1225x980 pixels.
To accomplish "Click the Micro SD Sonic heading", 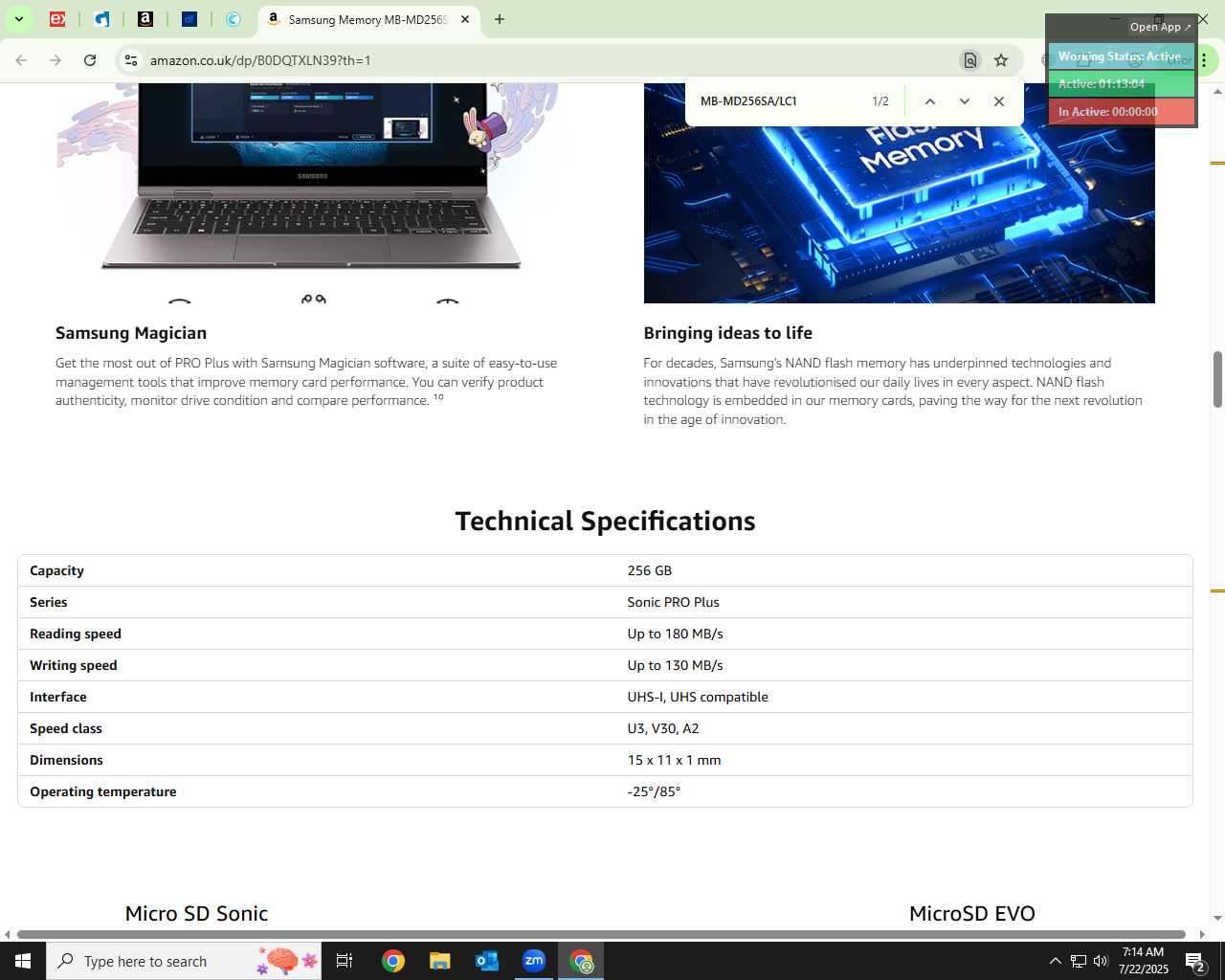I will click(x=196, y=913).
